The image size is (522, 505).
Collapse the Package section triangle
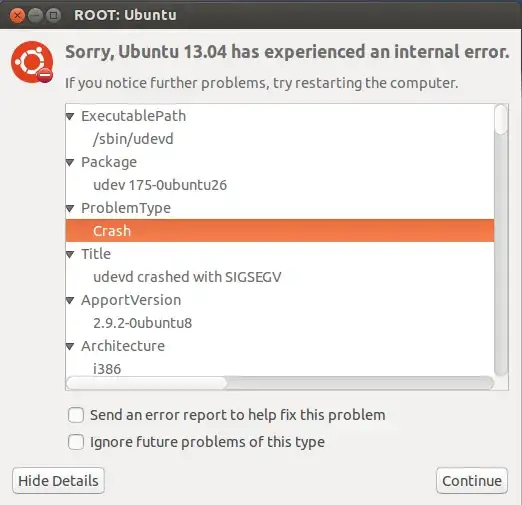pos(70,163)
